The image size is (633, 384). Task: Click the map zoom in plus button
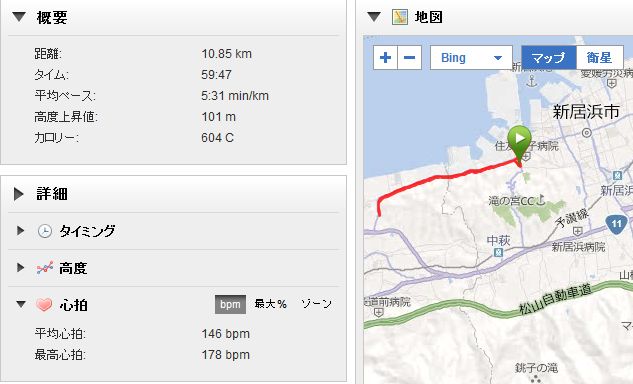click(386, 58)
